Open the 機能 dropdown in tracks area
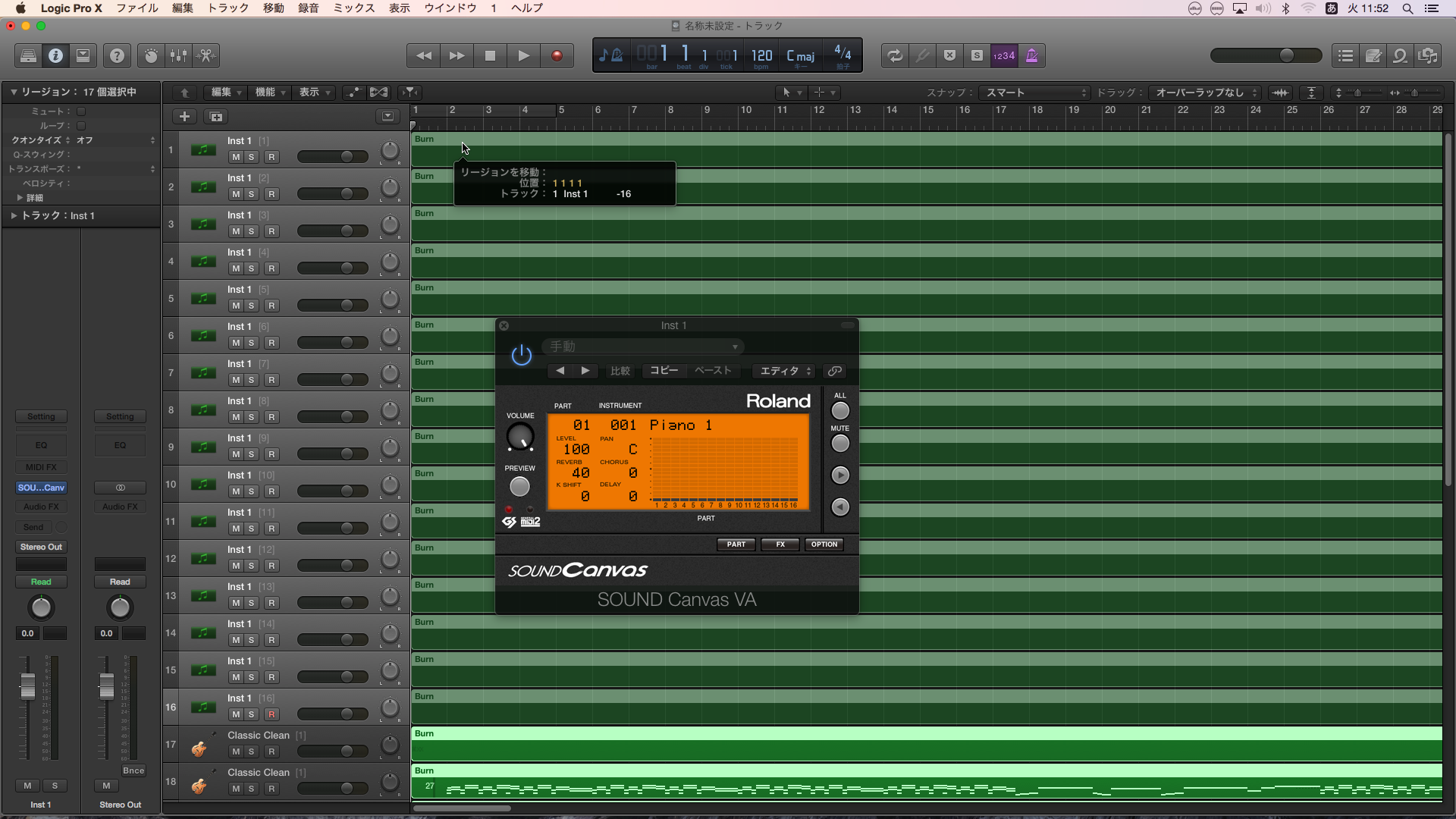Image resolution: width=1456 pixels, height=819 pixels. click(x=270, y=93)
